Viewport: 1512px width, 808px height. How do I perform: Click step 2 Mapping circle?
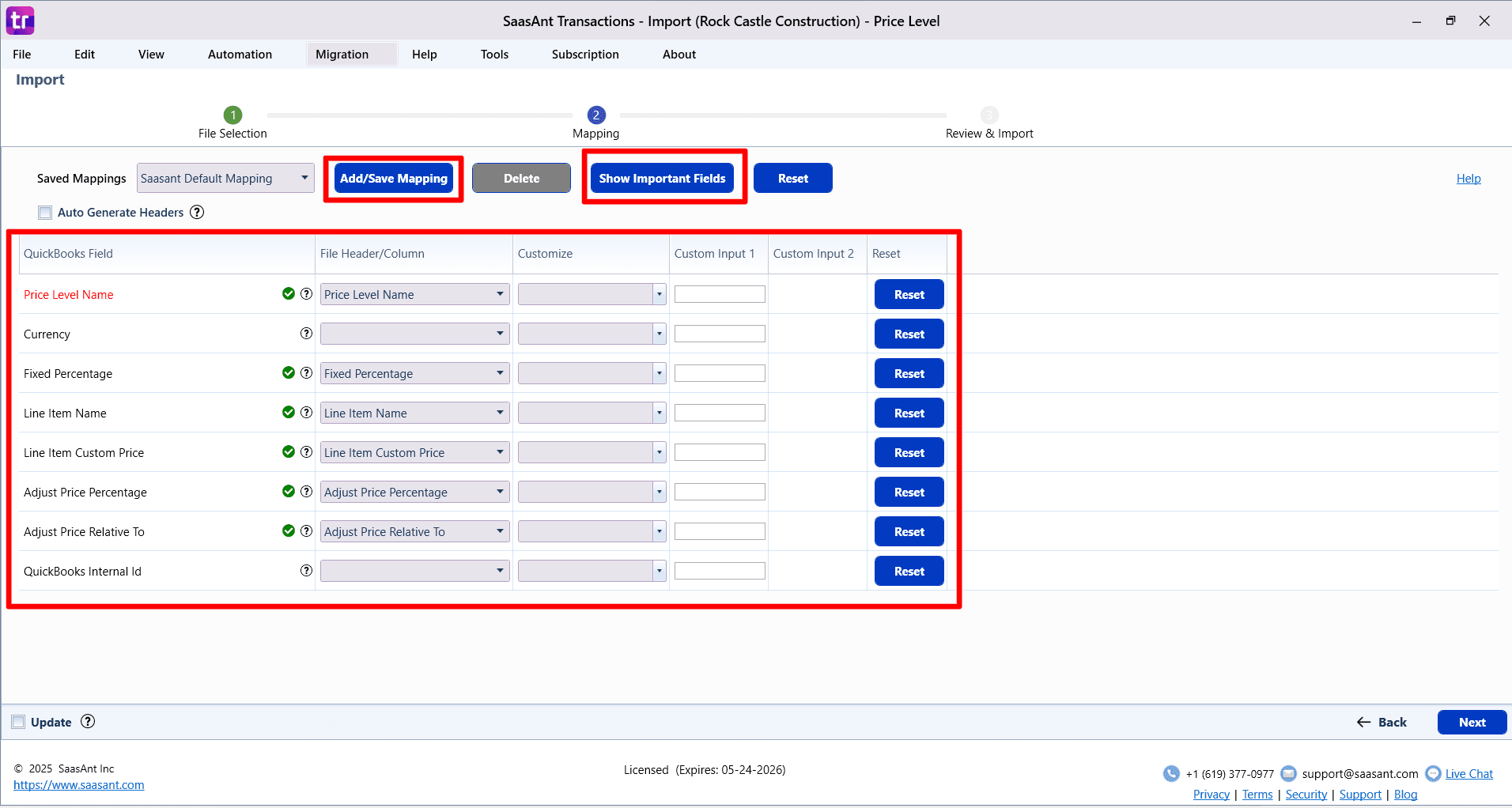596,115
